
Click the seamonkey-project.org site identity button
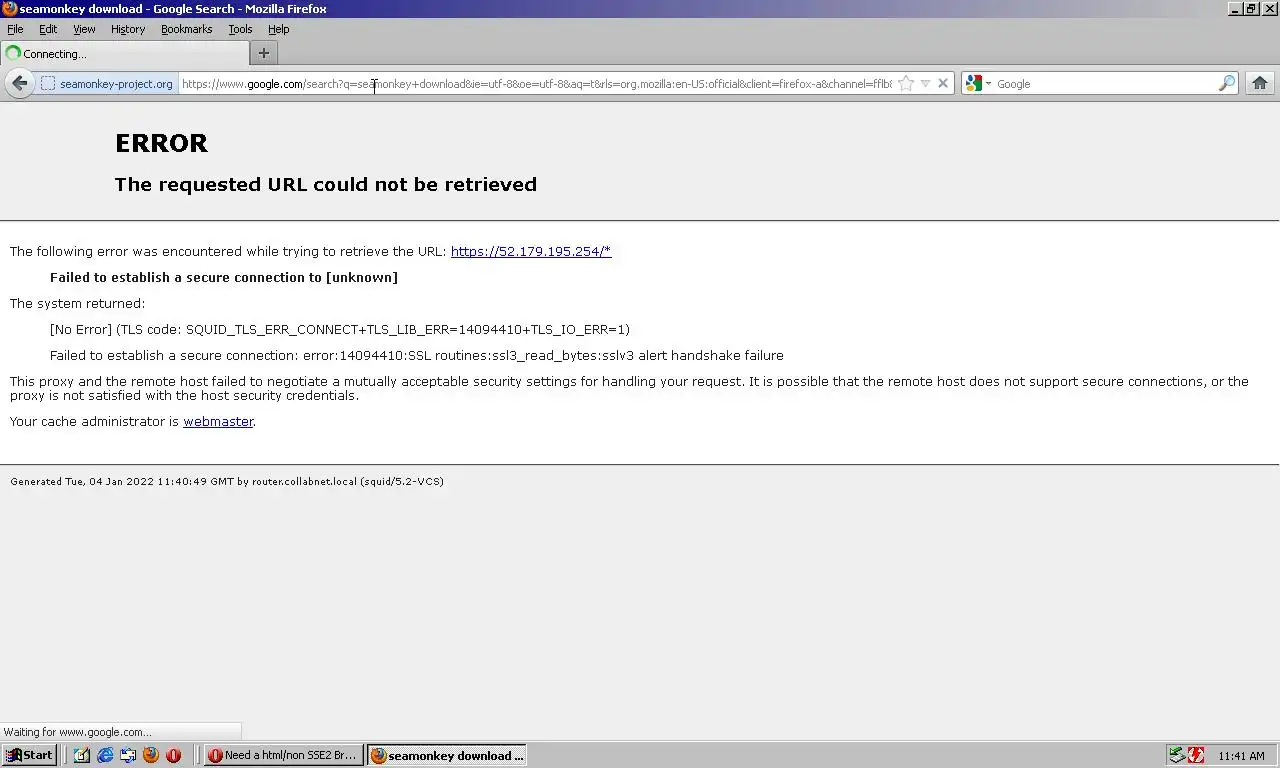pos(107,84)
